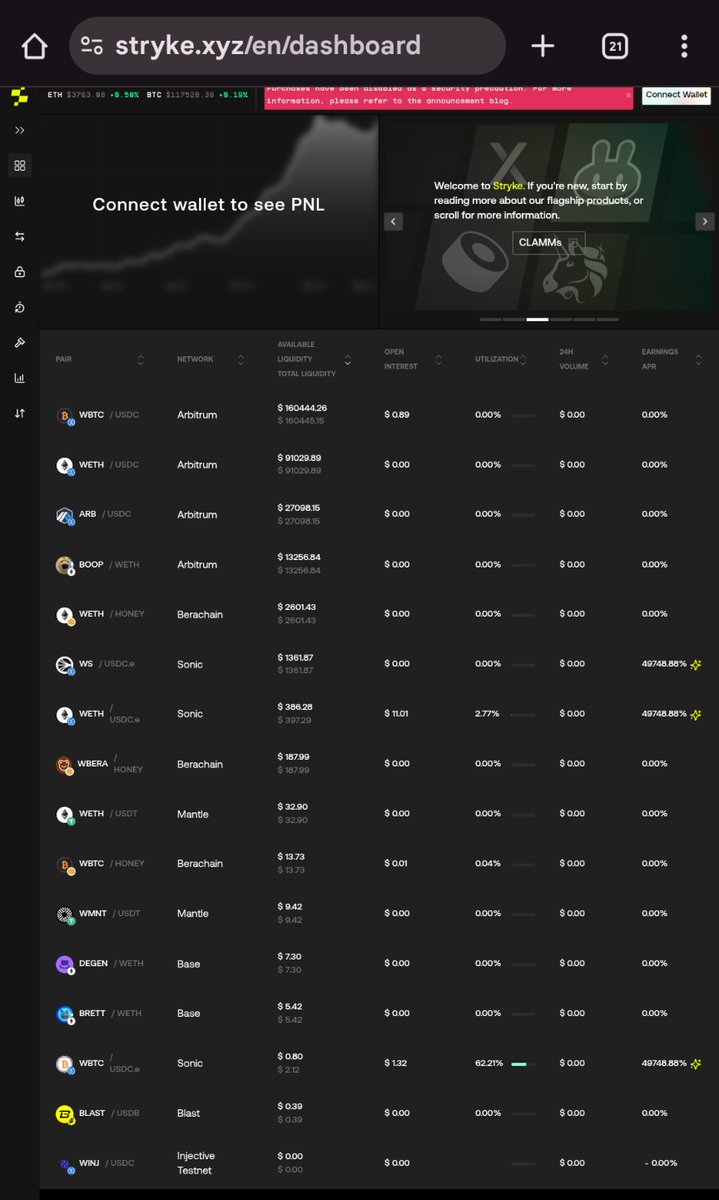Click the 62.21% utilization bar for WBTC Sonic
The image size is (719, 1200).
[522, 1064]
